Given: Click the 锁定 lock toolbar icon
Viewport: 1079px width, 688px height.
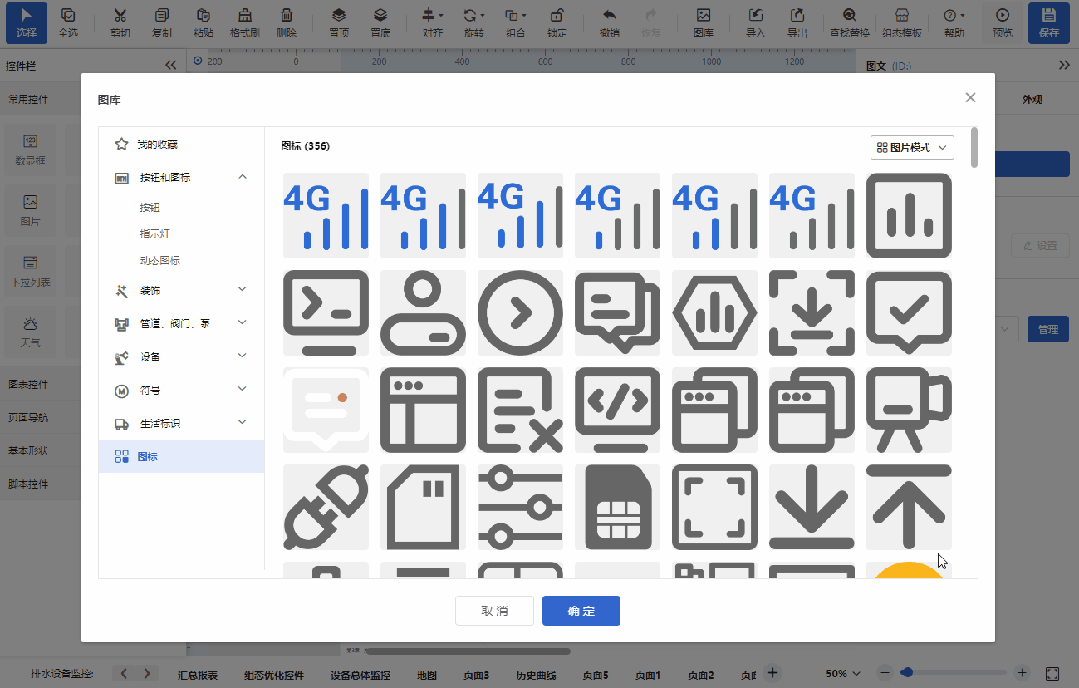Looking at the screenshot, I should [x=557, y=22].
